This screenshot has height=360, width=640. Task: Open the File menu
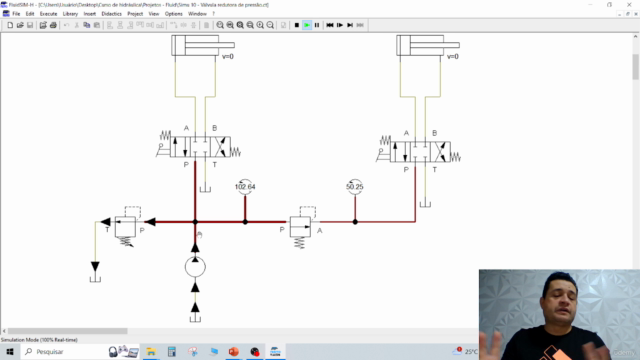[16, 14]
